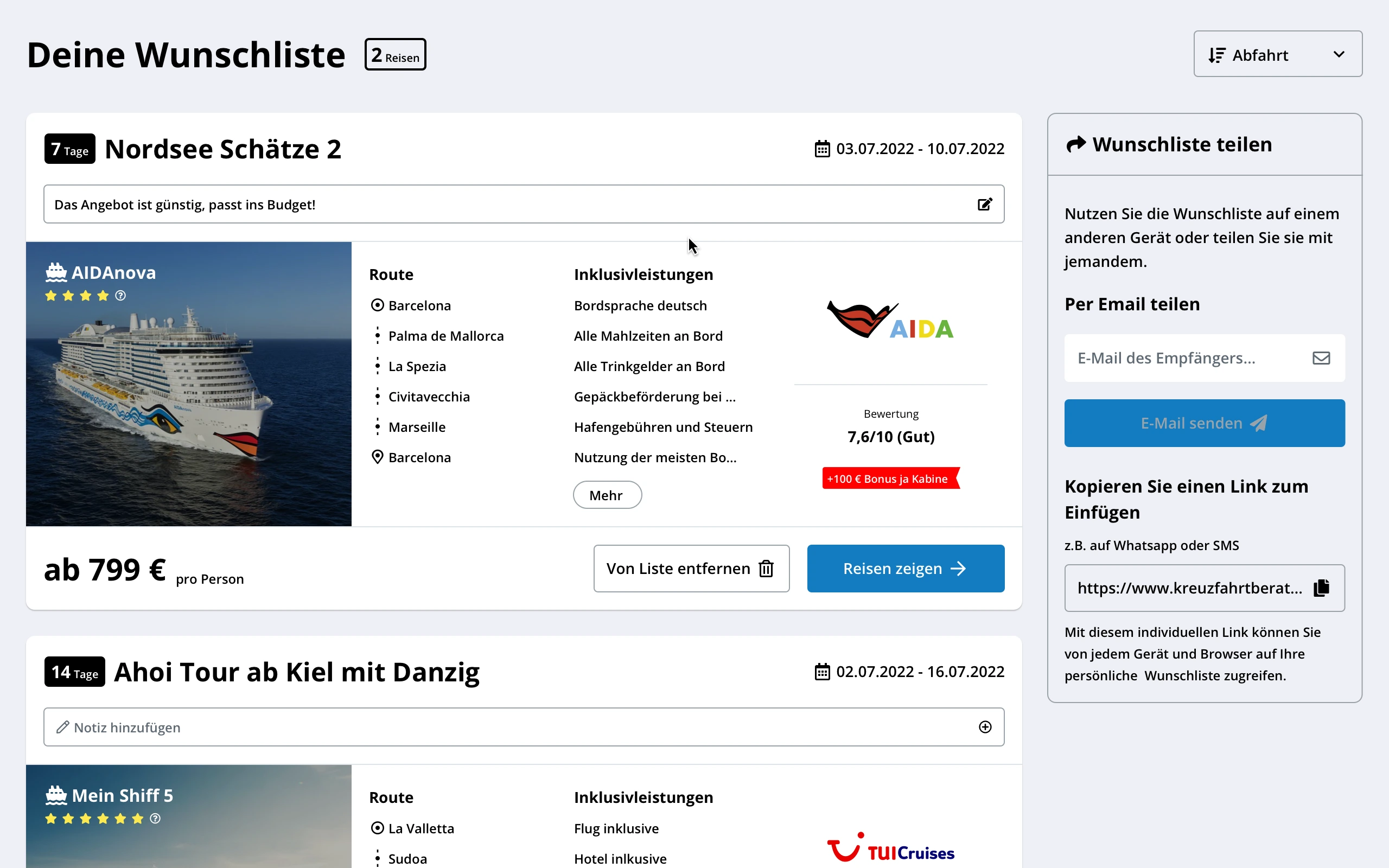Image resolution: width=1389 pixels, height=868 pixels.
Task: Open star rating info for Mein Shiff 5
Action: click(x=155, y=819)
